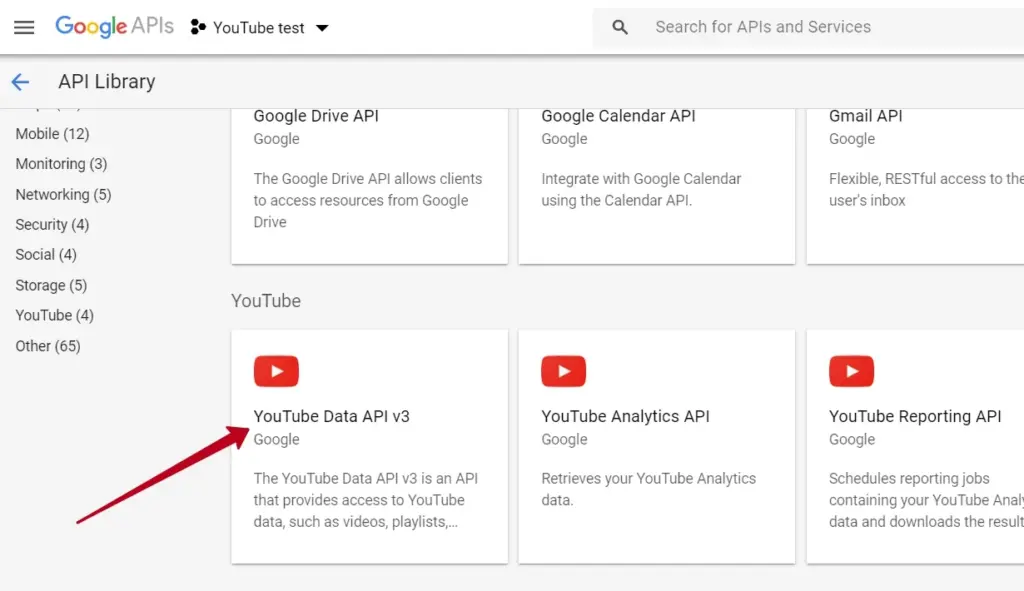Open the YouTube Analytics API title
Image resolution: width=1024 pixels, height=591 pixels.
click(625, 417)
